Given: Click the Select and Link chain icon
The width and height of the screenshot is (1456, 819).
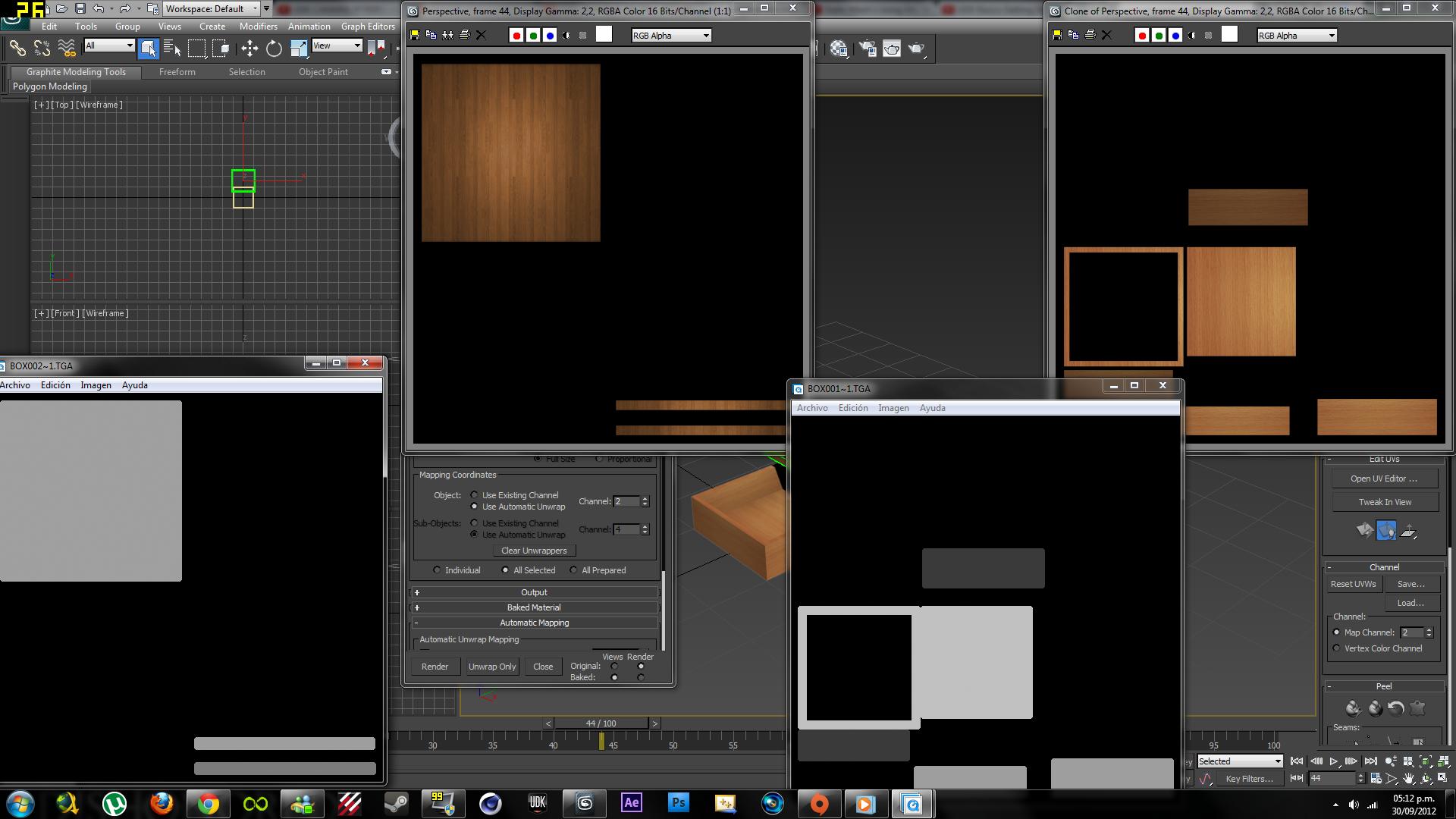Looking at the screenshot, I should click(17, 49).
